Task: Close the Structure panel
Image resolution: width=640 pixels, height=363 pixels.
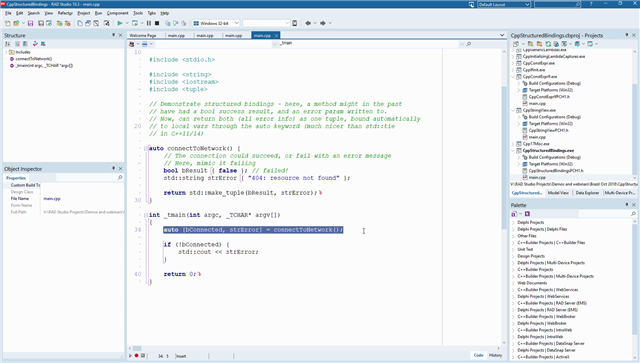Action: (120, 35)
